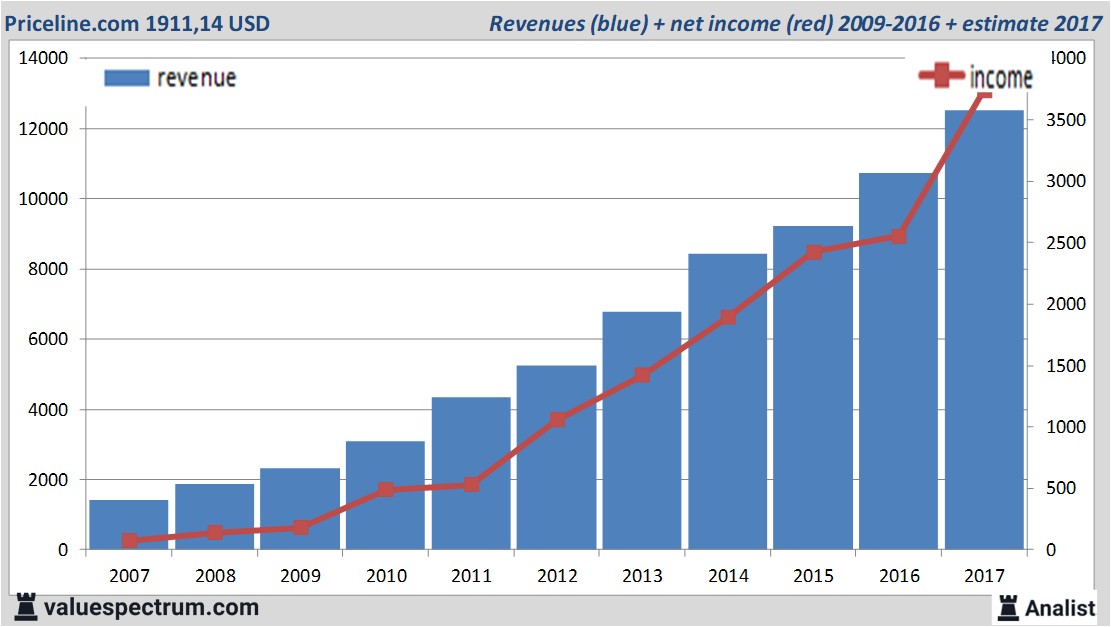Select the 2016 revenue bar

tap(898, 361)
